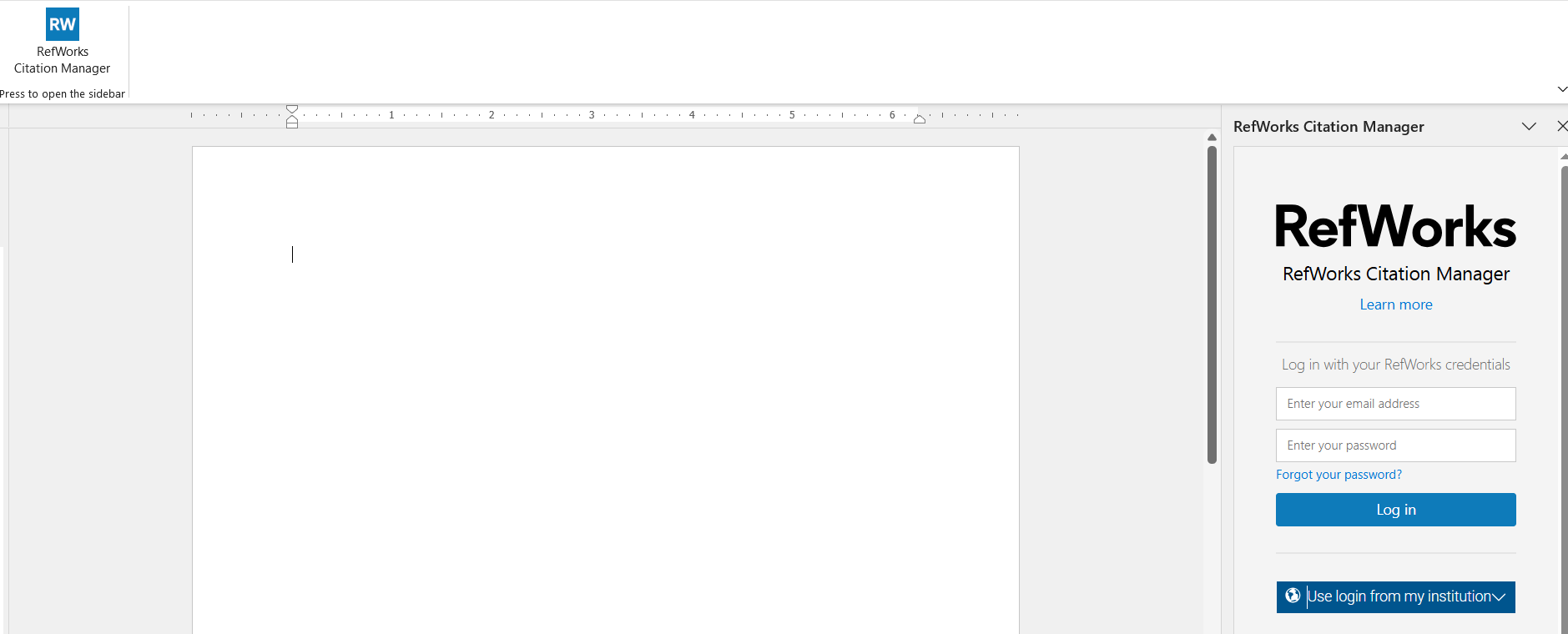The width and height of the screenshot is (1568, 634).
Task: Expand Use login from my institution
Action: point(1395,597)
